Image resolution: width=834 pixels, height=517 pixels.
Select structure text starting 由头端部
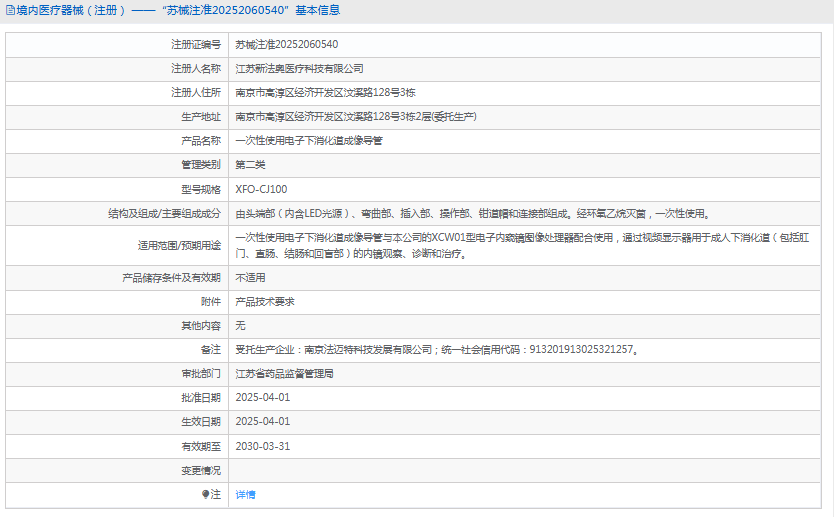click(x=473, y=213)
